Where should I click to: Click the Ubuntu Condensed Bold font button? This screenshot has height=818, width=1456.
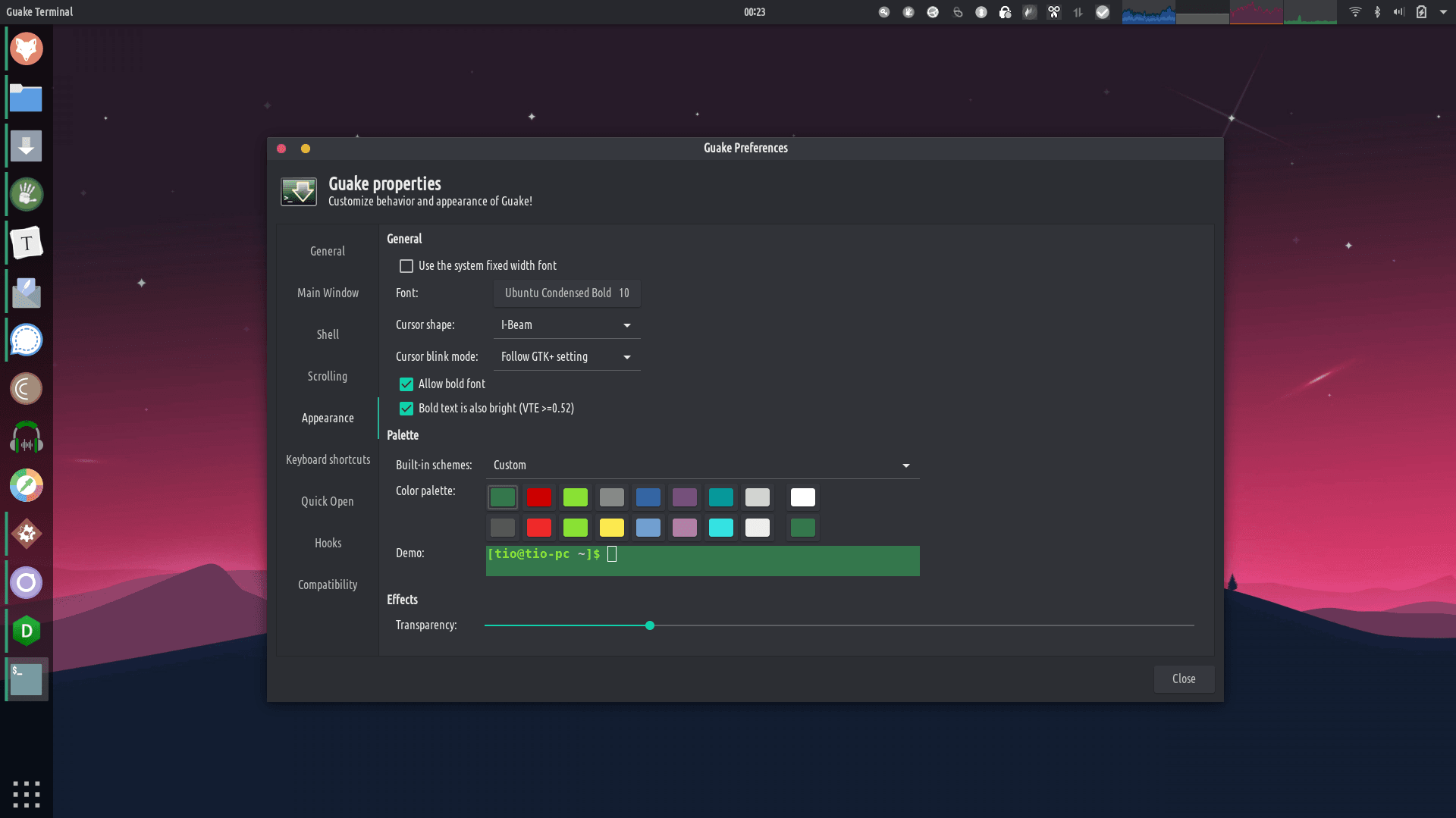tap(566, 293)
